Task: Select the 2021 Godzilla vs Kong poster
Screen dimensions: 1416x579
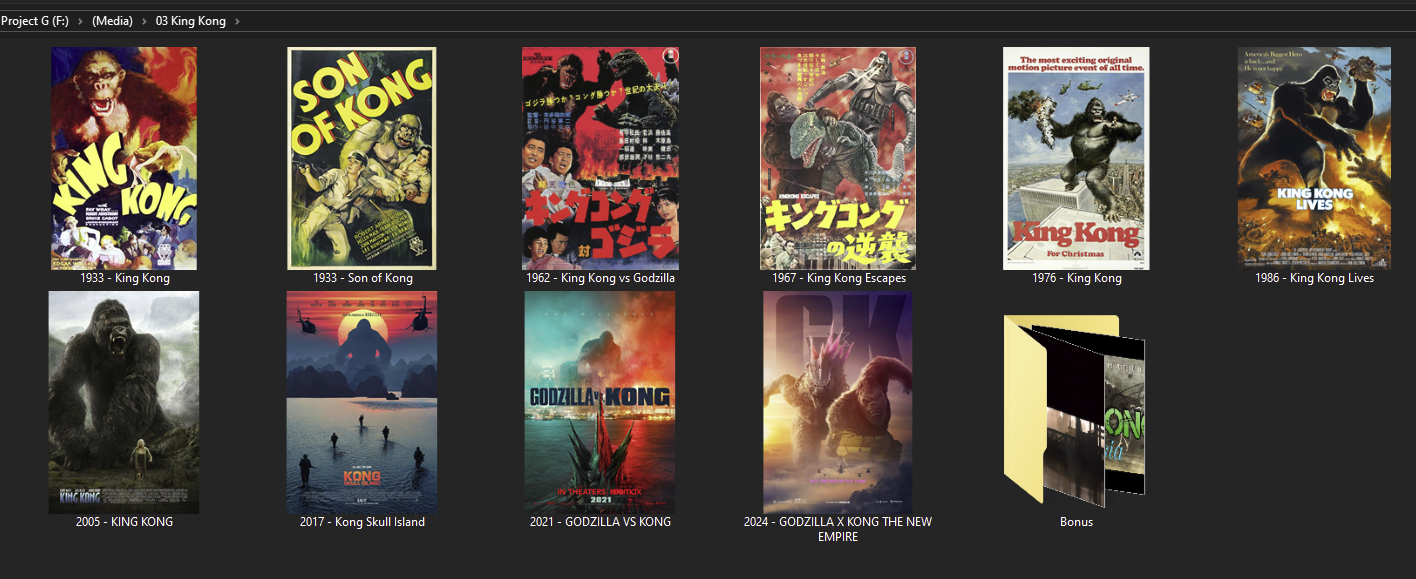Action: point(600,402)
